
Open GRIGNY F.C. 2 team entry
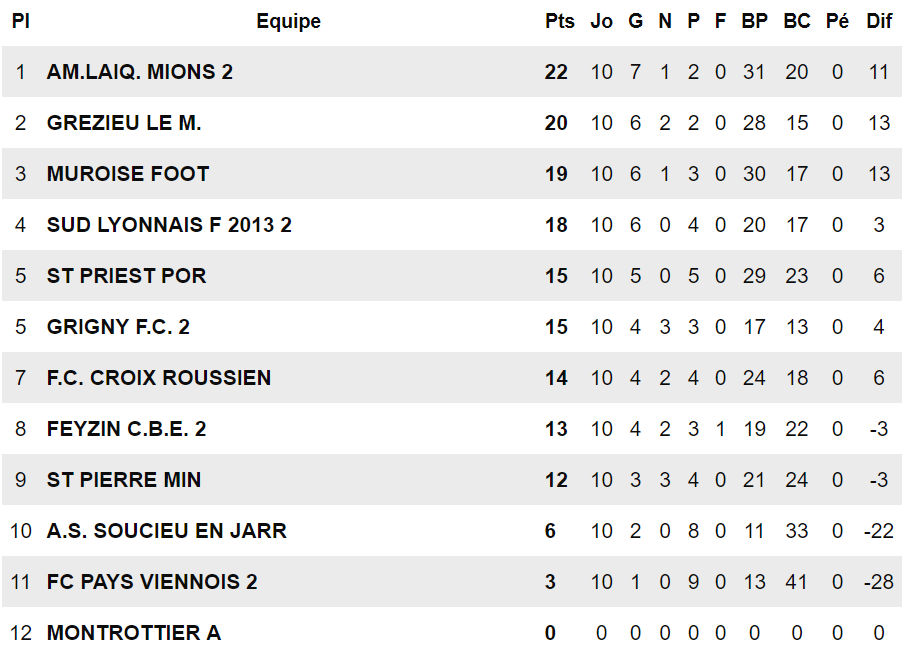point(118,327)
